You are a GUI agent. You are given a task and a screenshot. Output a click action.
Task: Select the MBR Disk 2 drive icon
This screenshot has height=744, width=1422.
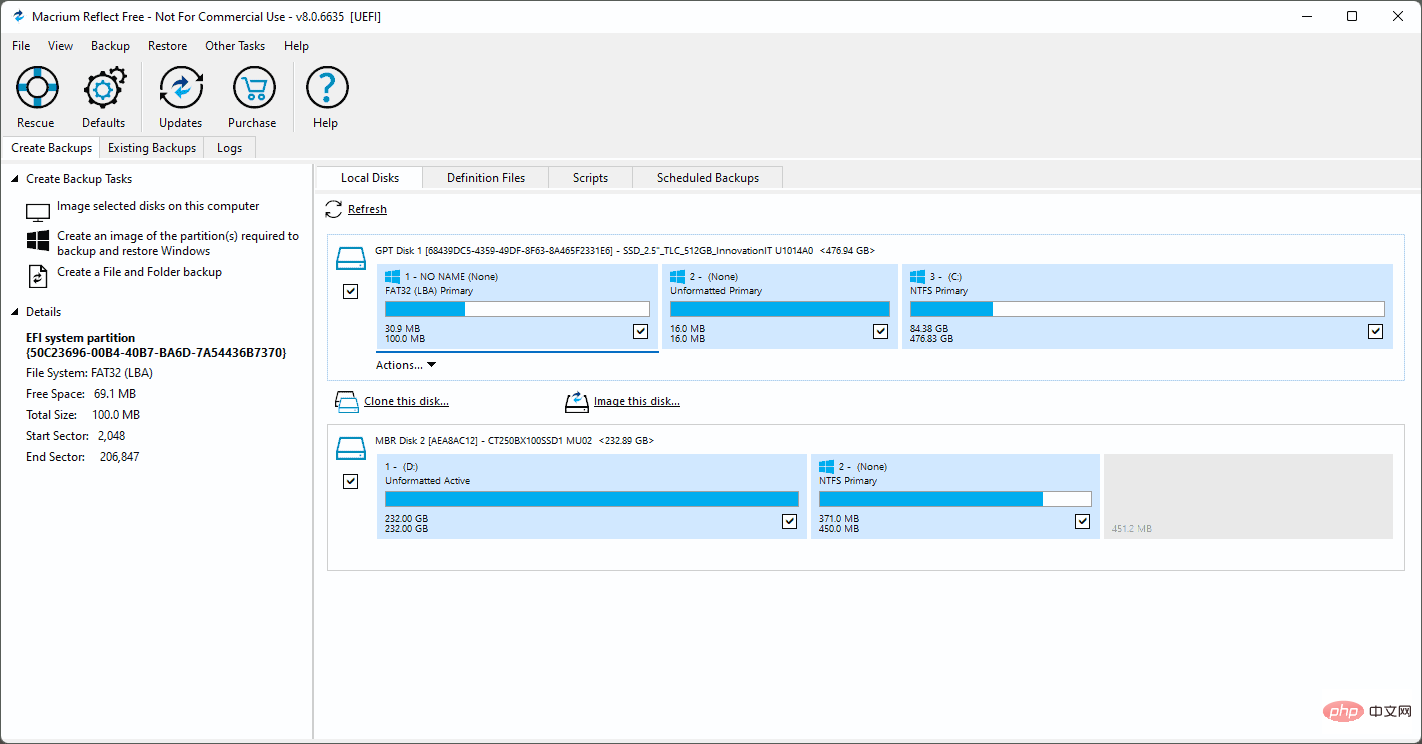[x=351, y=449]
